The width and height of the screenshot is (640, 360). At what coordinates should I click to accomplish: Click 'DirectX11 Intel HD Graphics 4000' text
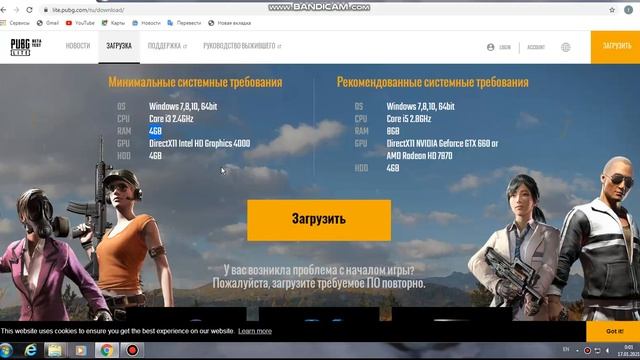point(200,143)
